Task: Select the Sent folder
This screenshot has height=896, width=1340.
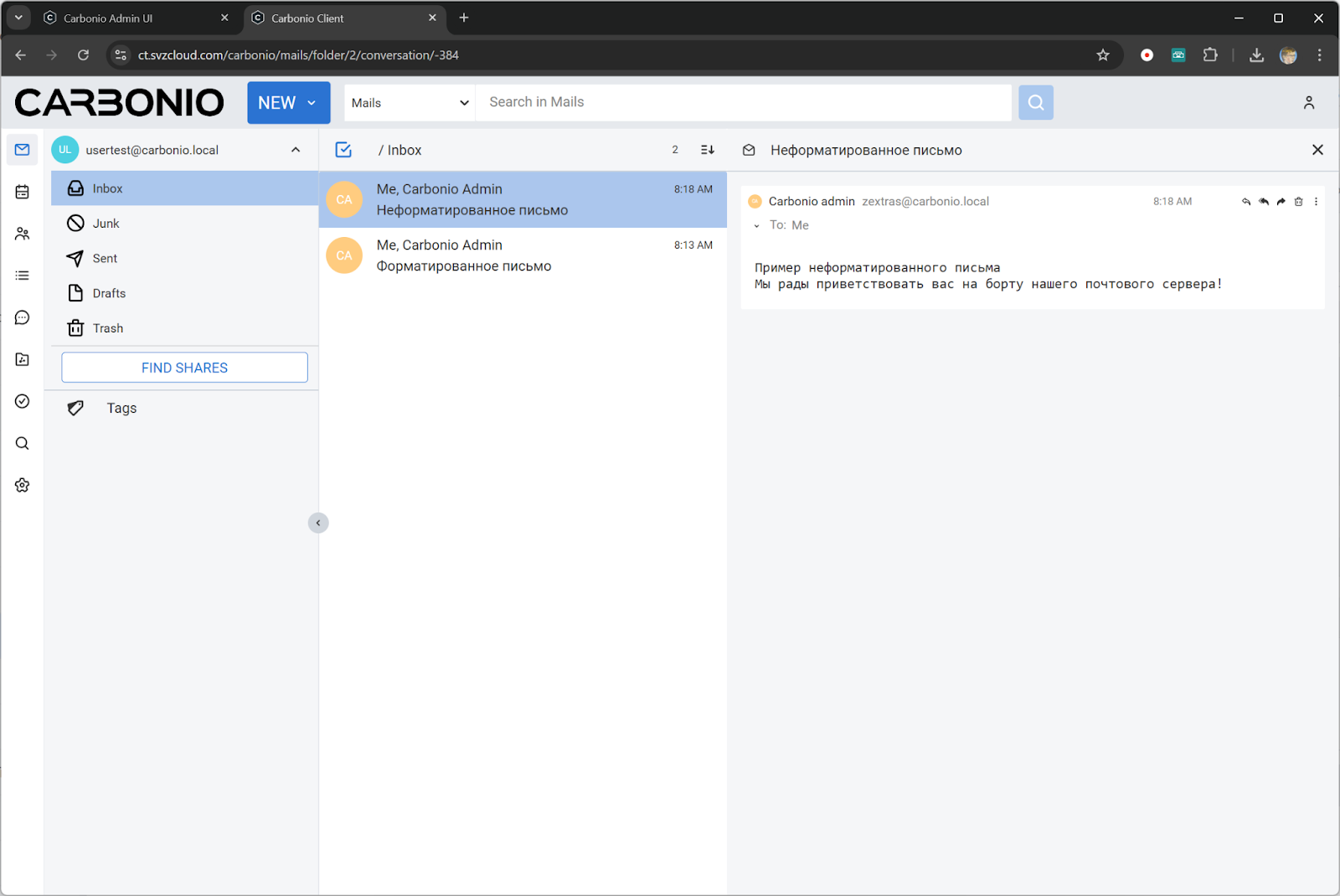Action: [x=184, y=259]
